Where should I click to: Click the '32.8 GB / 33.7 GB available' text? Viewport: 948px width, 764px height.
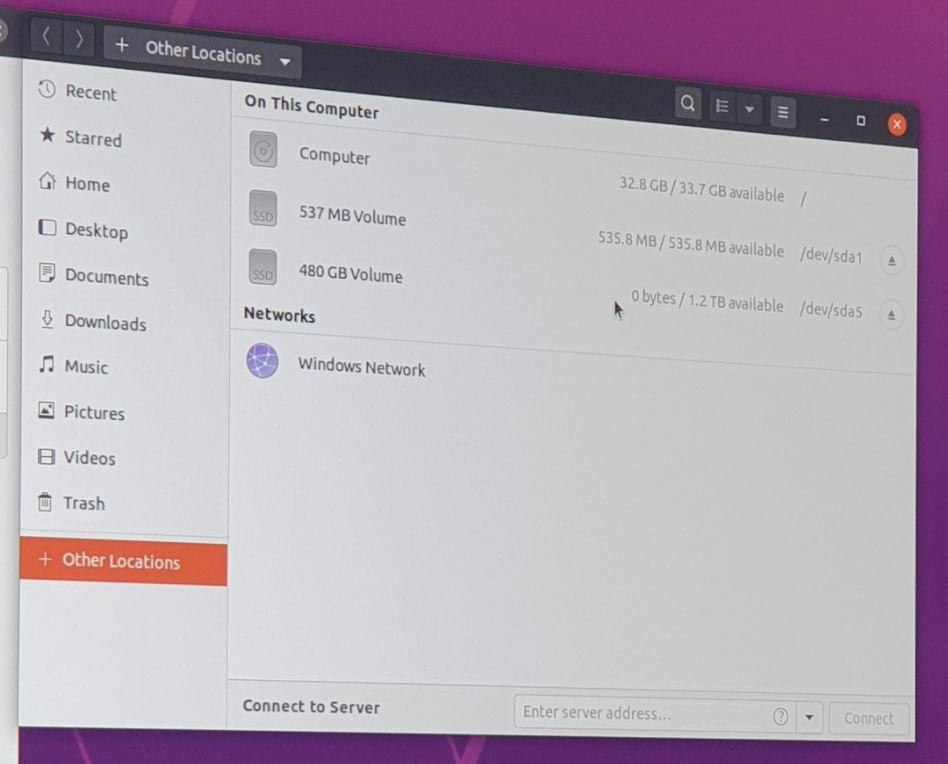click(x=701, y=189)
